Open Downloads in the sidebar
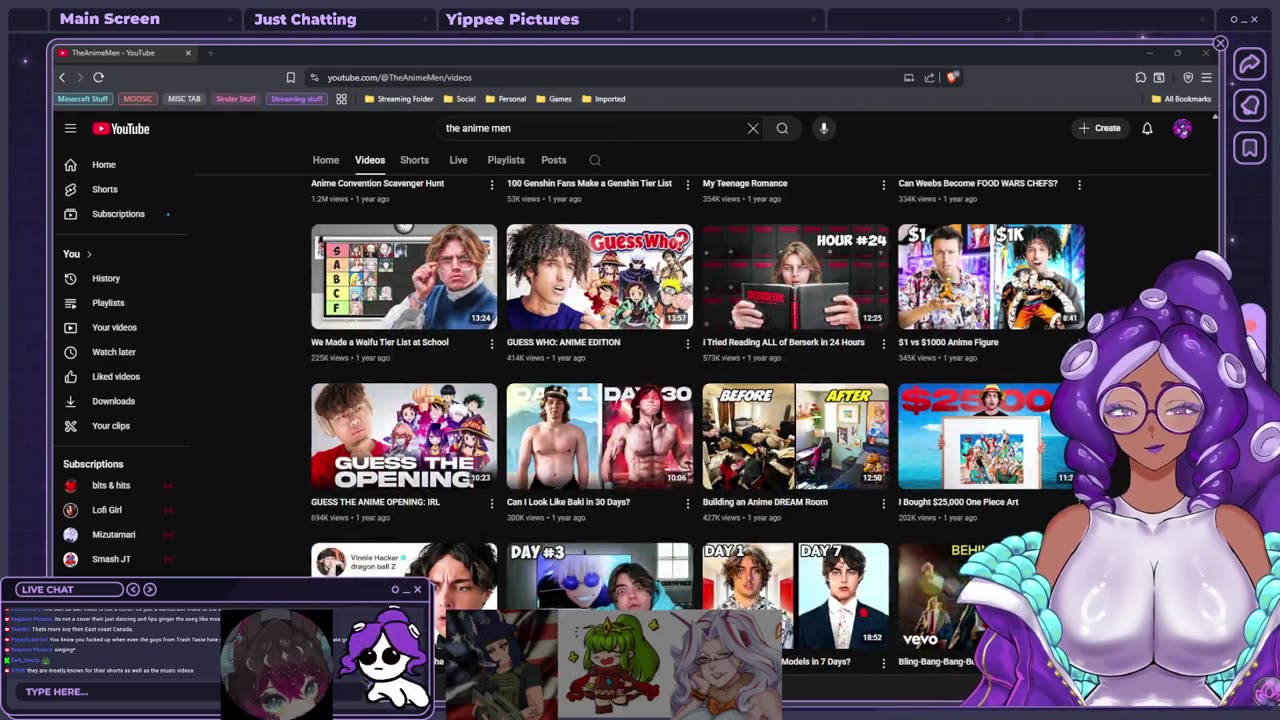Screen dimensions: 1280x720 click(113, 401)
